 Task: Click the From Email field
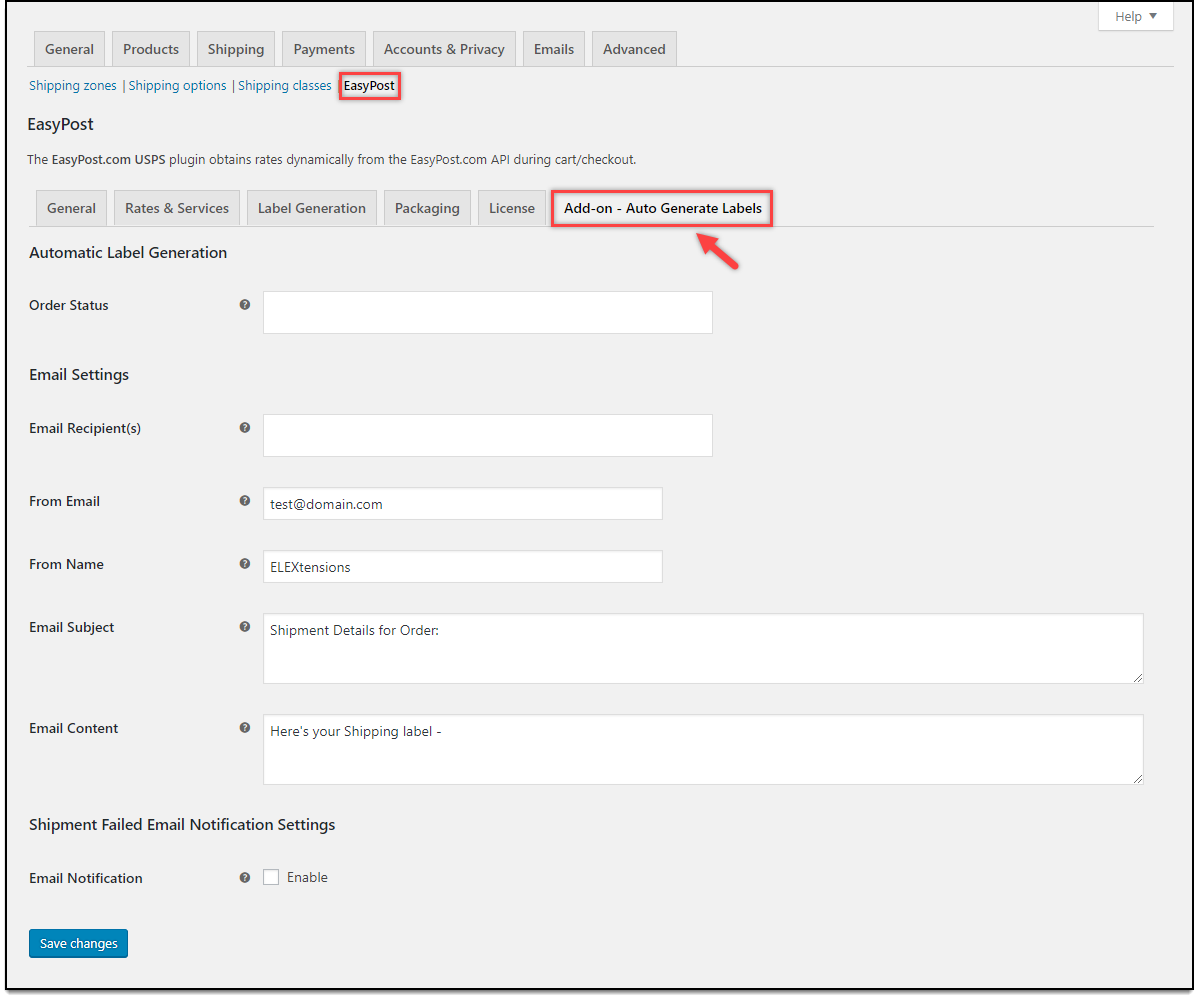(x=463, y=504)
